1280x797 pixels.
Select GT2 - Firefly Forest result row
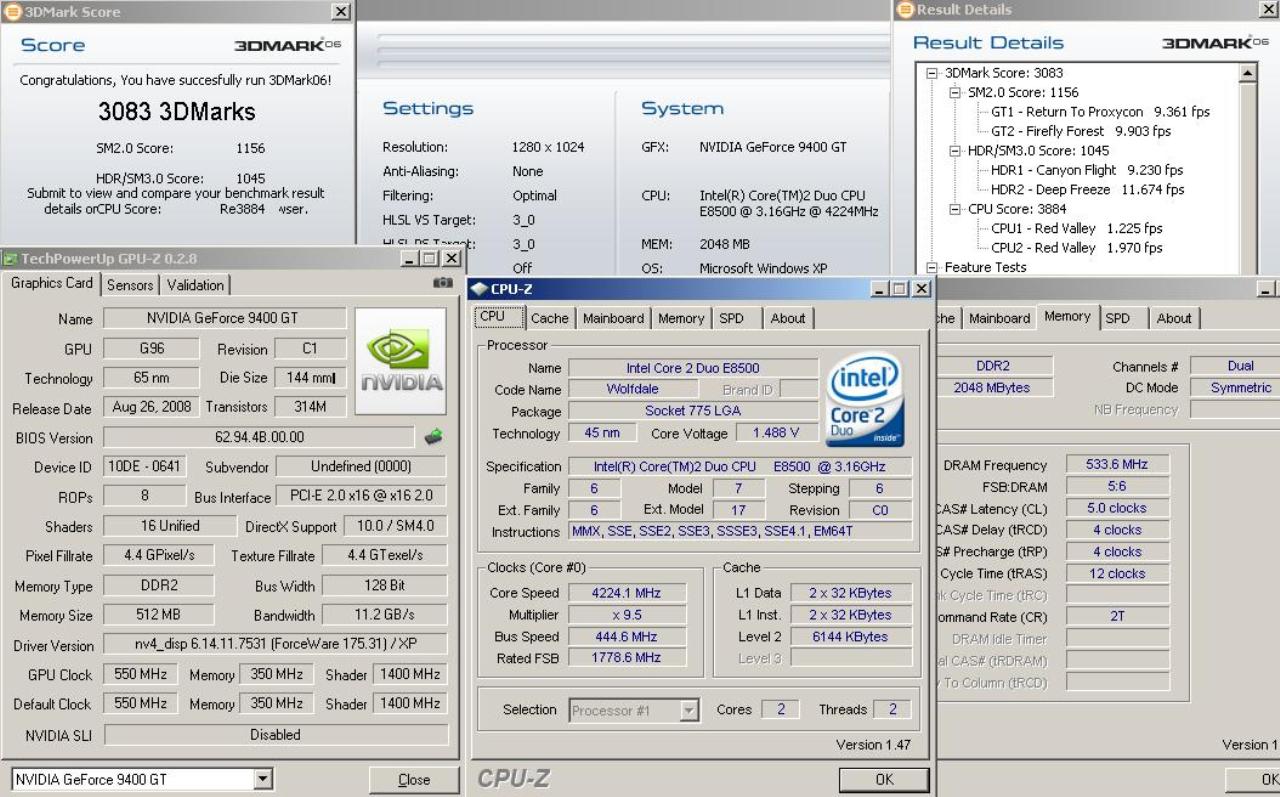(1081, 131)
